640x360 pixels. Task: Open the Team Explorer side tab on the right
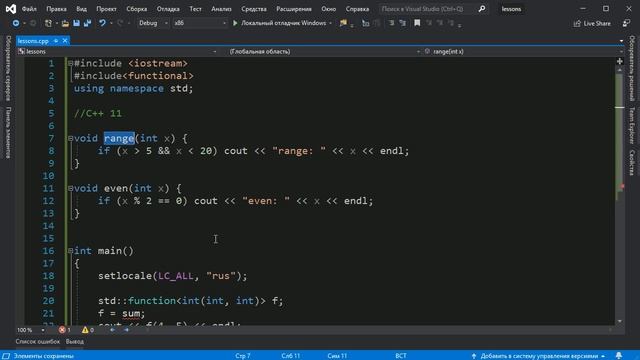(x=631, y=125)
